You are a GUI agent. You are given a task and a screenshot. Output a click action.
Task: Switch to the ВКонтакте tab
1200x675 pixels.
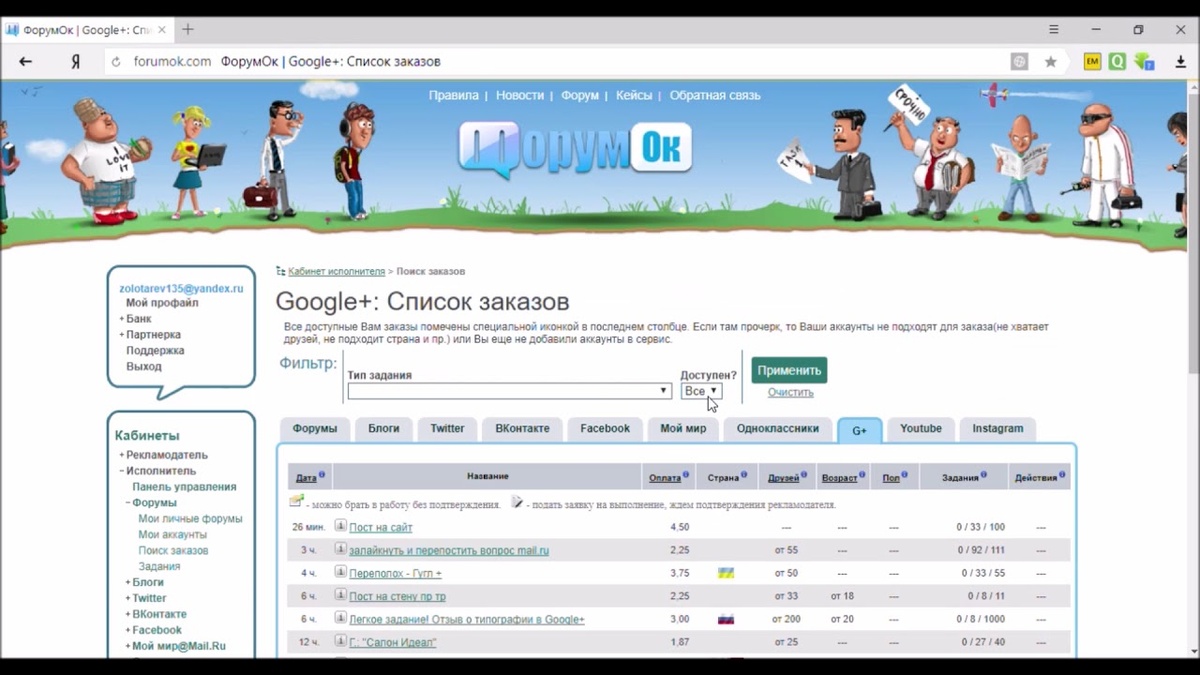tap(522, 428)
